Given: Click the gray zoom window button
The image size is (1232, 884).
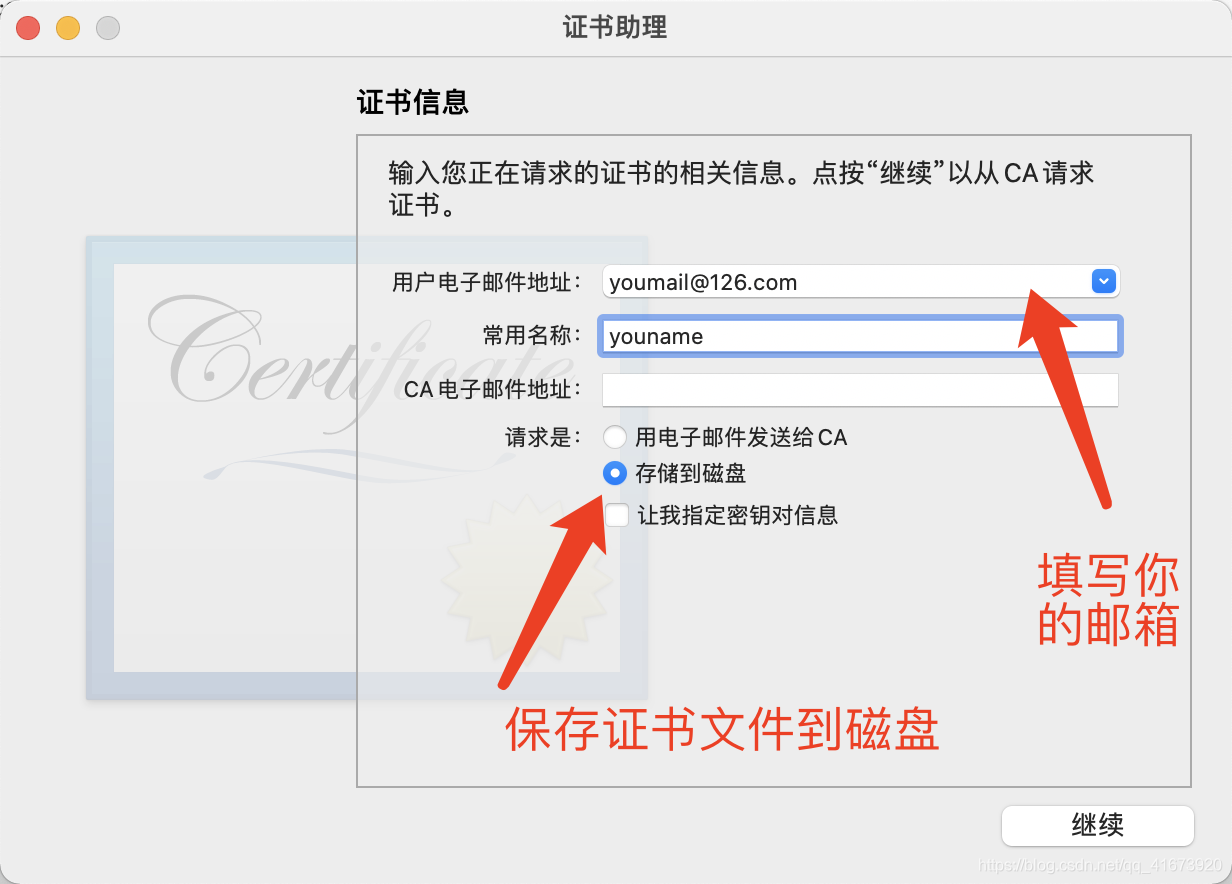Looking at the screenshot, I should 108,28.
